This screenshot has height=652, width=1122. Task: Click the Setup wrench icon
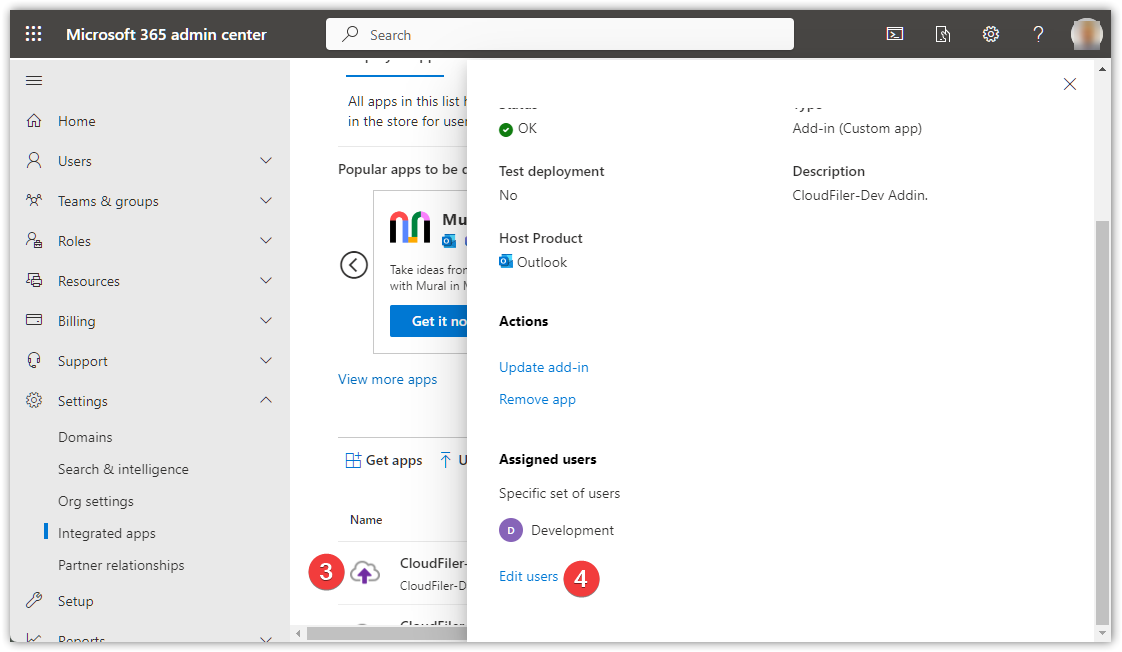click(x=34, y=600)
